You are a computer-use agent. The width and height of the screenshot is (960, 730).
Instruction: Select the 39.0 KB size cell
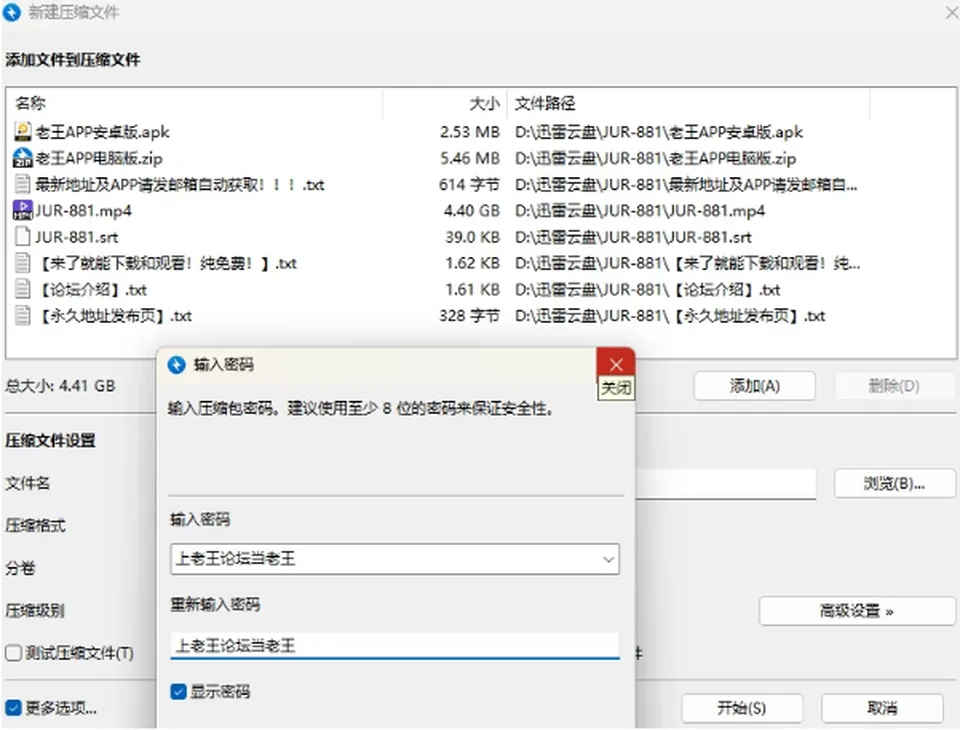[x=473, y=237]
